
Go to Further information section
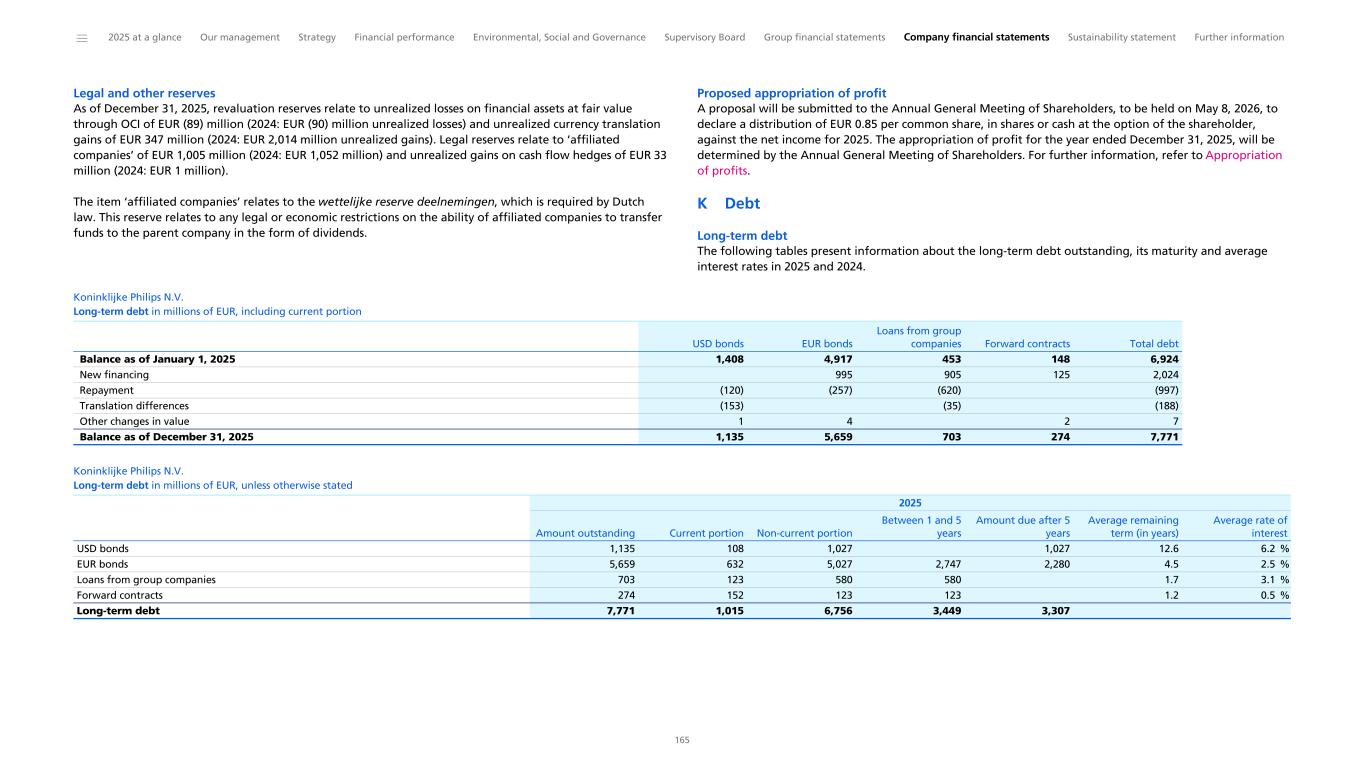[x=1239, y=37]
